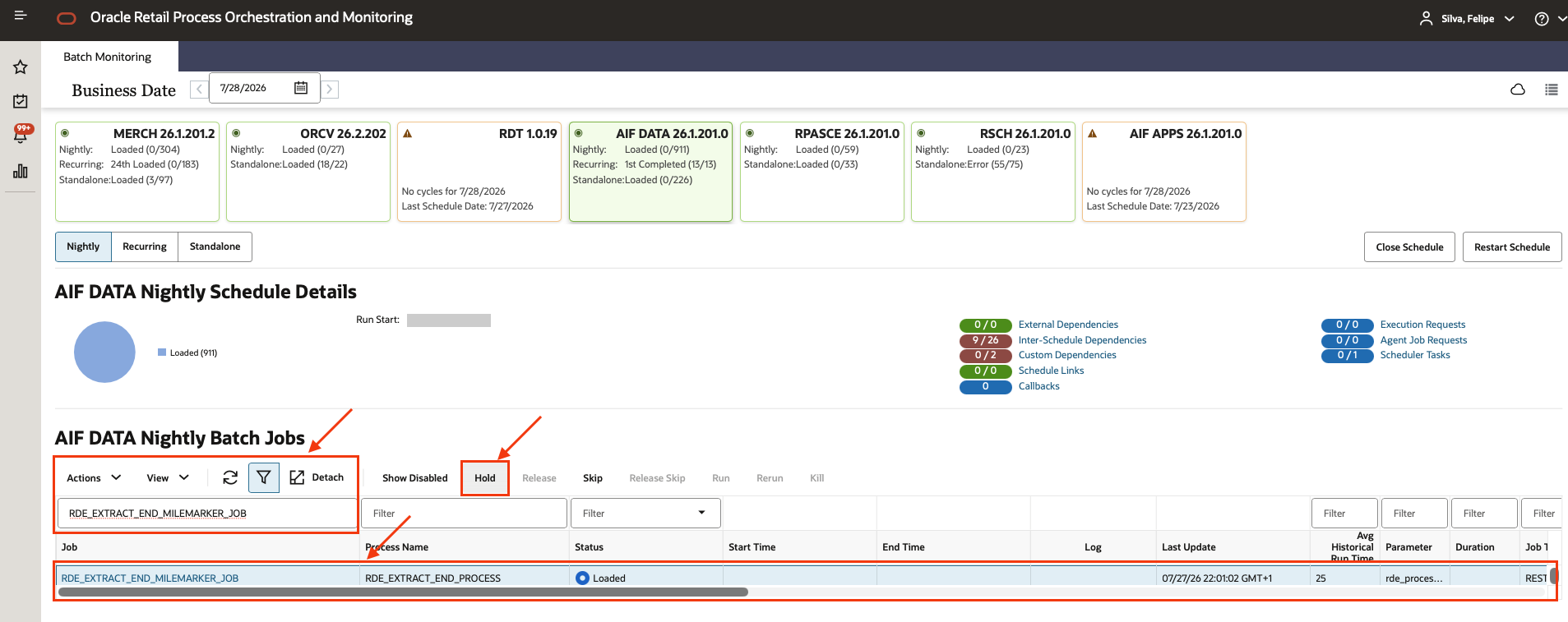The width and height of the screenshot is (1568, 622).
Task: Click AIF APPS warning triangle icon
Action: pyautogui.click(x=1092, y=133)
